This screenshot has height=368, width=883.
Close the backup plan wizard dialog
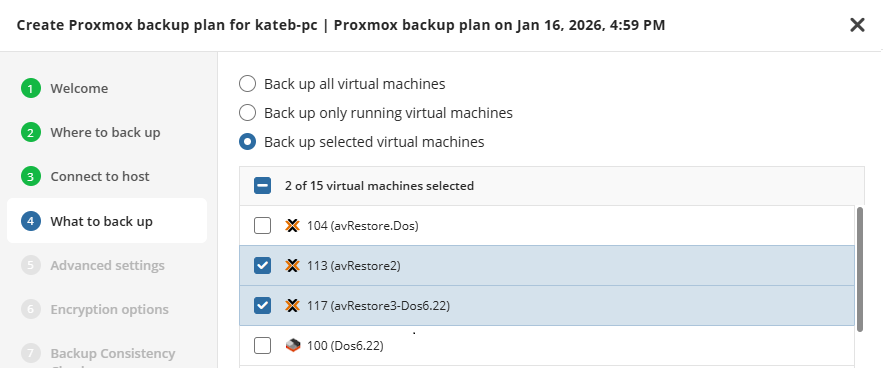857,25
